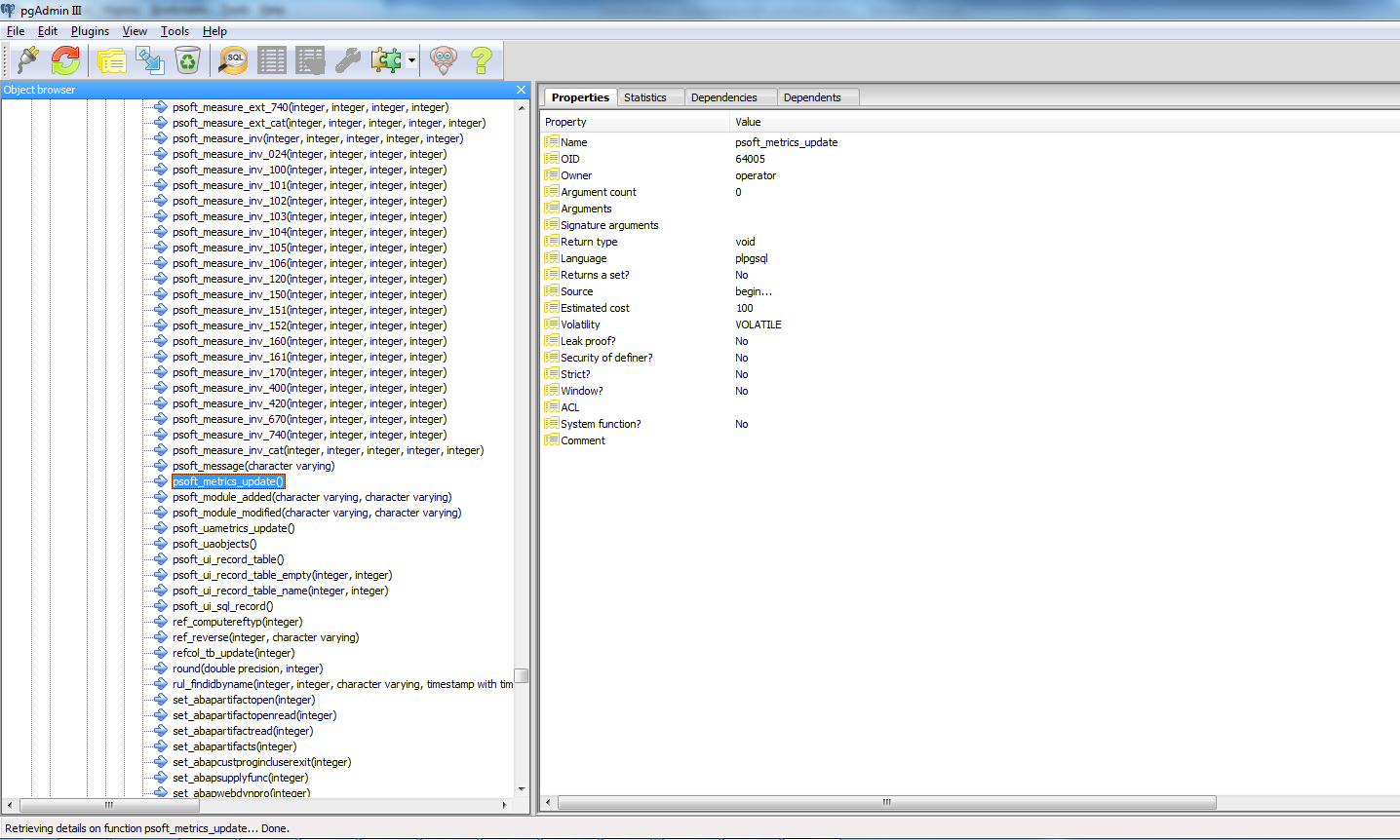
Task: Click the Object browser scroll-right arrow
Action: [505, 805]
